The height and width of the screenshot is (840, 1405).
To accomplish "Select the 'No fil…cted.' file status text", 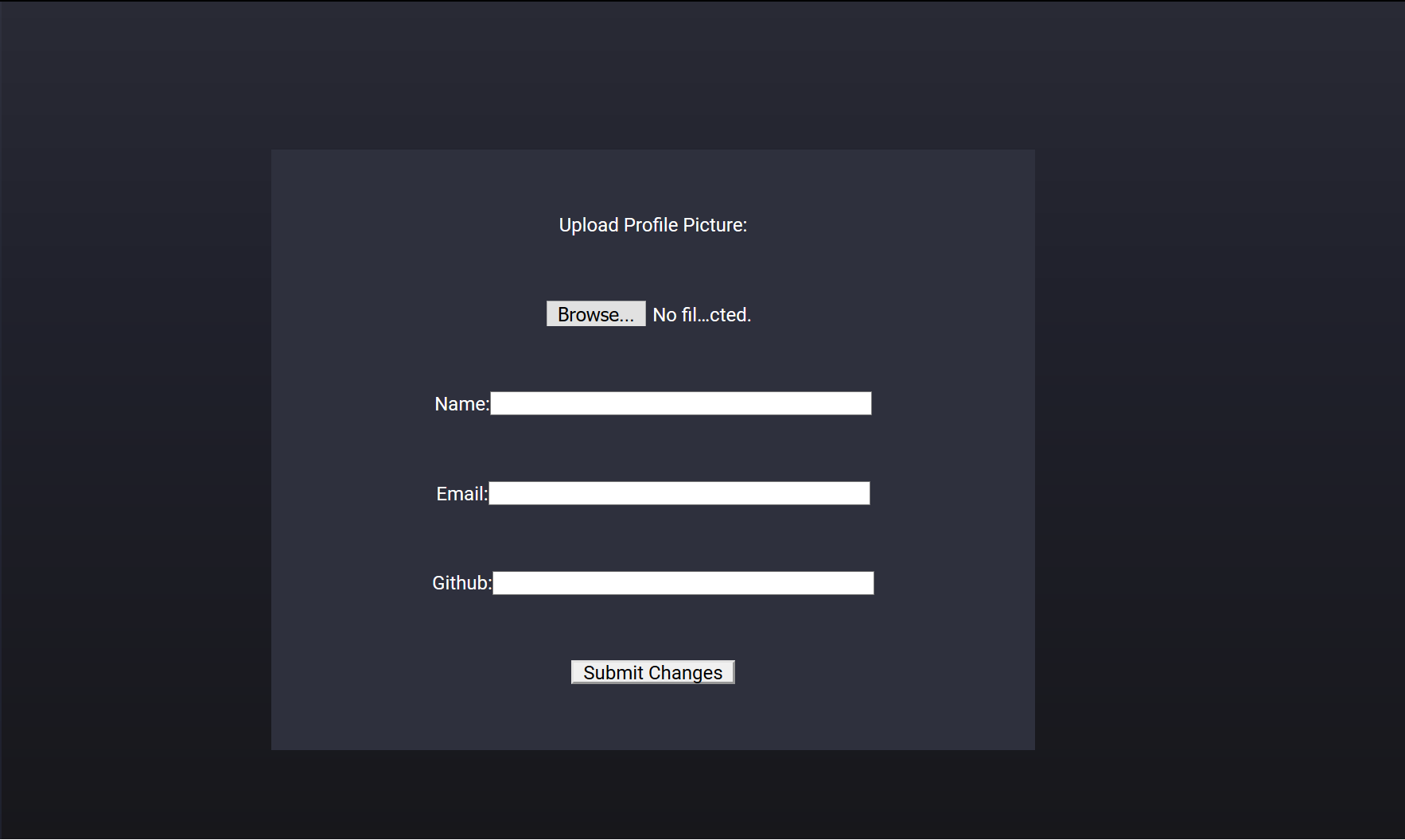I will [702, 315].
